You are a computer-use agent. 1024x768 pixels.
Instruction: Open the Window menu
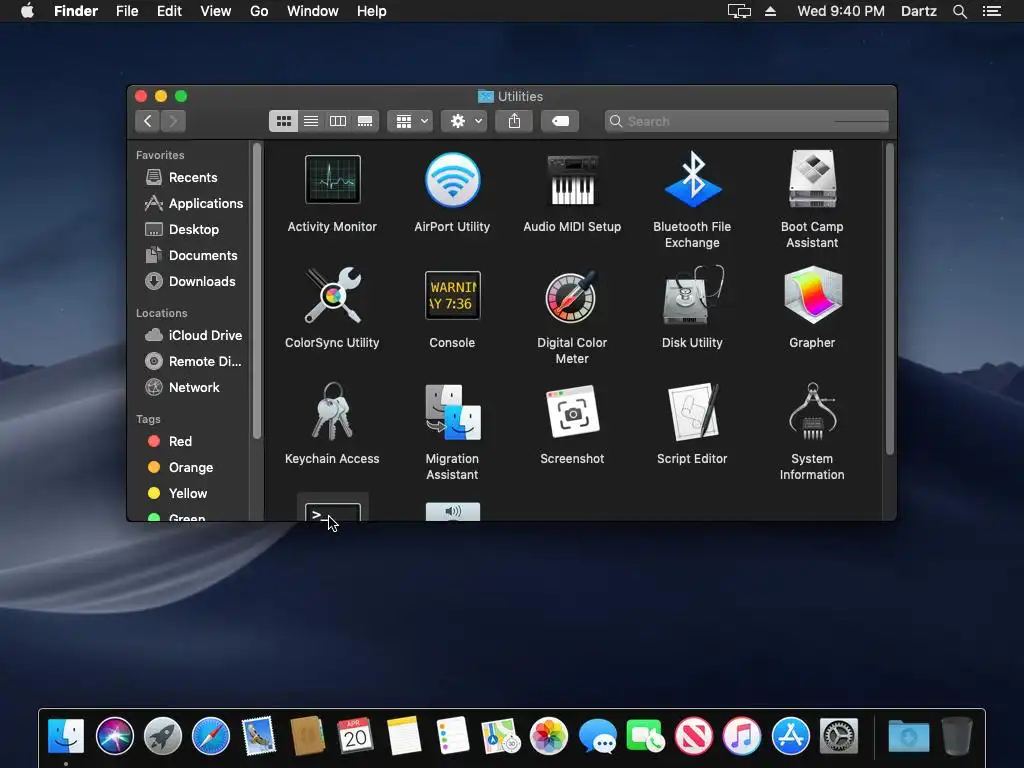click(x=313, y=11)
